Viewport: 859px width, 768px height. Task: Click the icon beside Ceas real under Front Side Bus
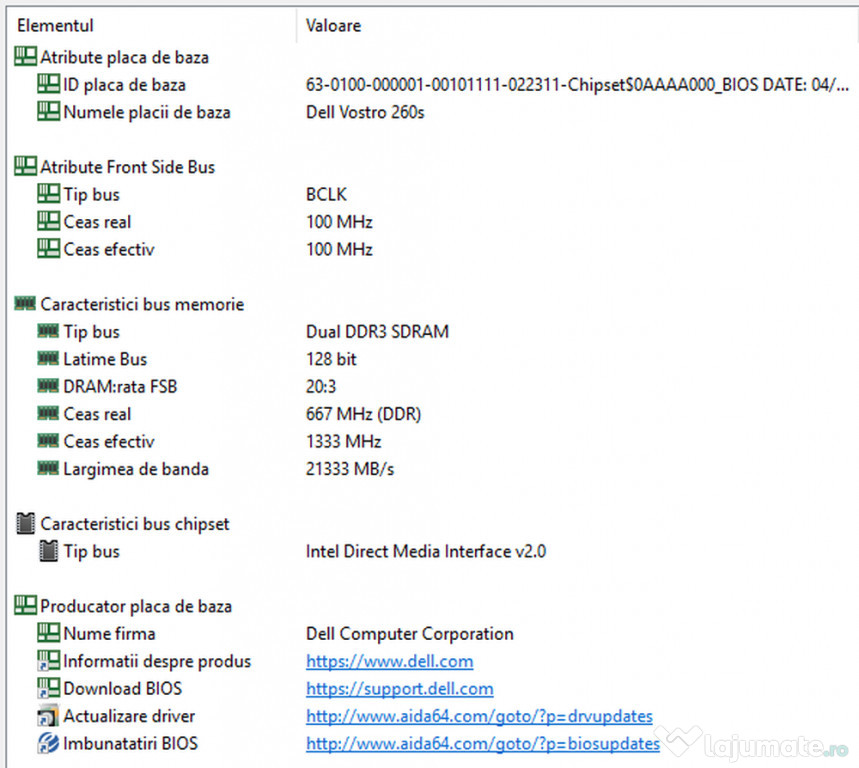(x=48, y=221)
